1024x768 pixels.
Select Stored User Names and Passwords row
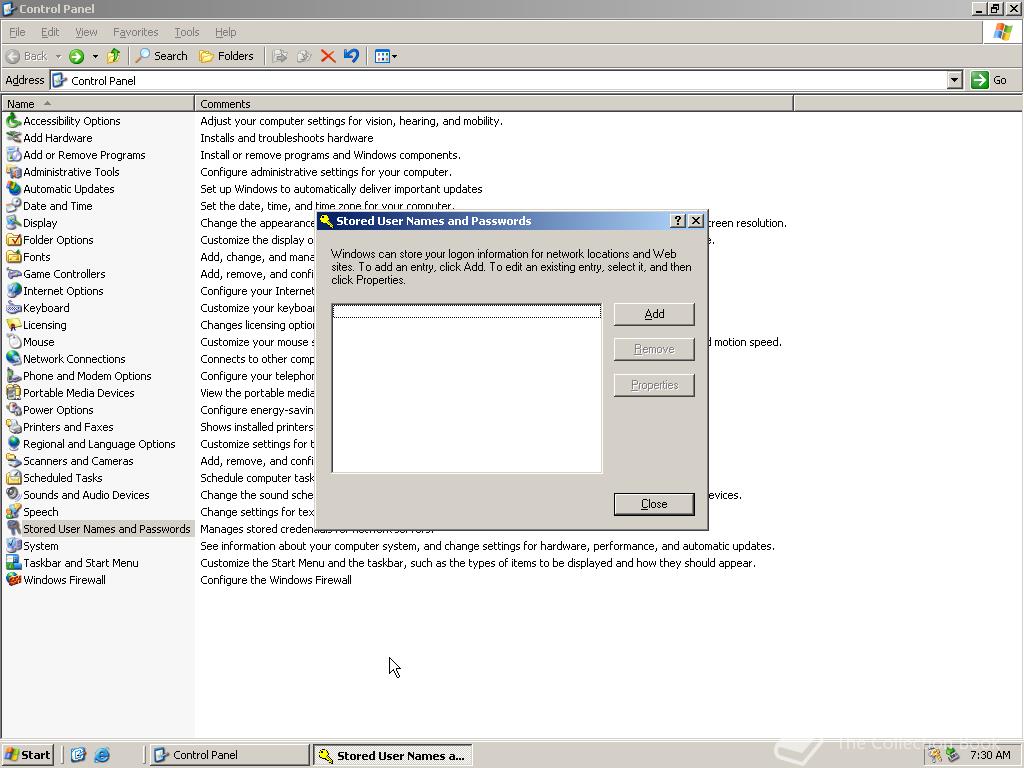pyautogui.click(x=106, y=529)
